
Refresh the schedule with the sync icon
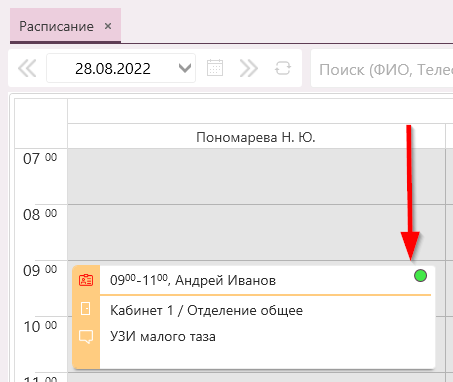tap(283, 68)
